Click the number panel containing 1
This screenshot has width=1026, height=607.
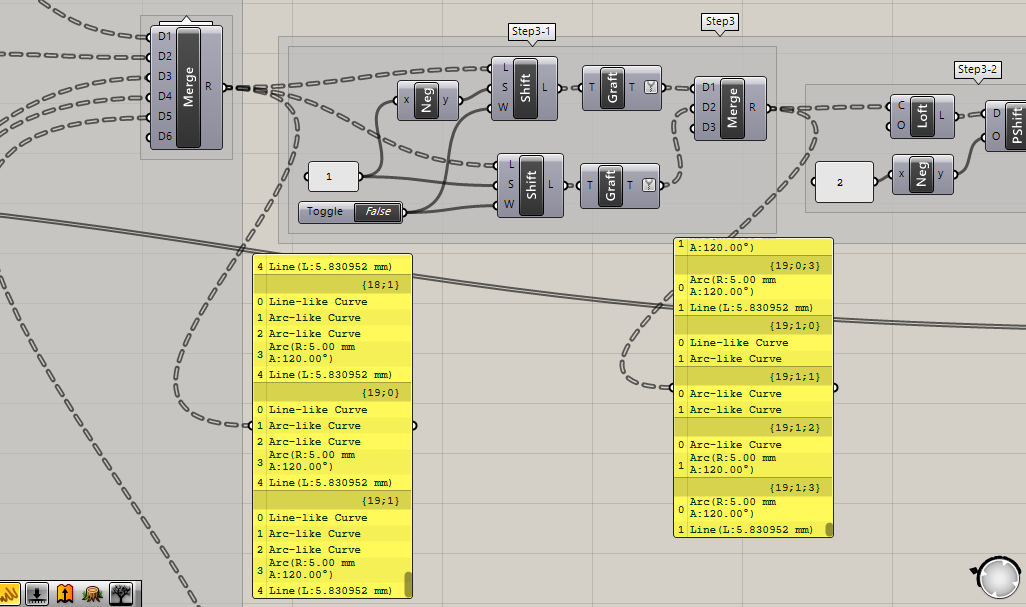click(333, 177)
